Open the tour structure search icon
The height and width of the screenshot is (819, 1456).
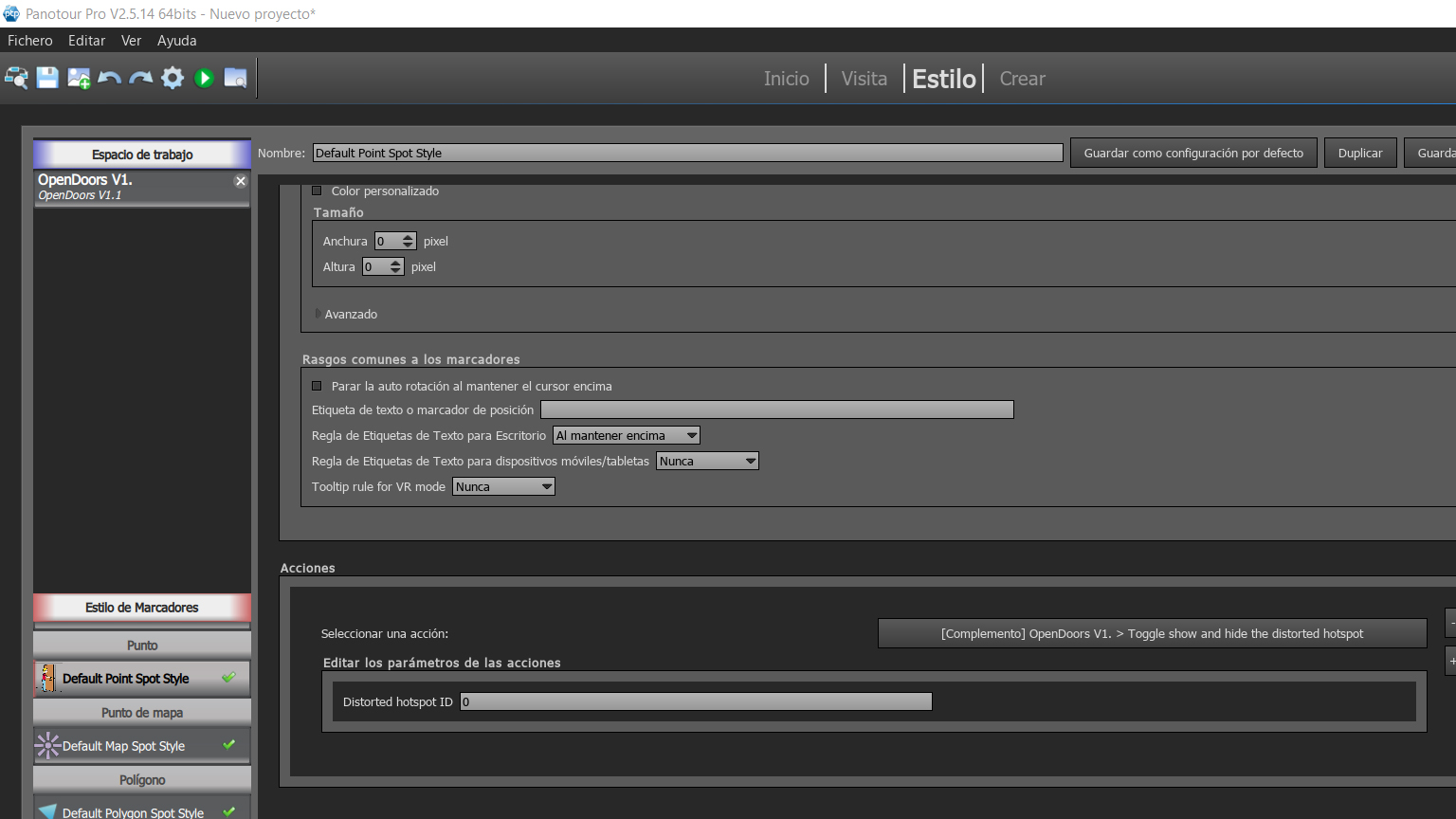tap(16, 78)
